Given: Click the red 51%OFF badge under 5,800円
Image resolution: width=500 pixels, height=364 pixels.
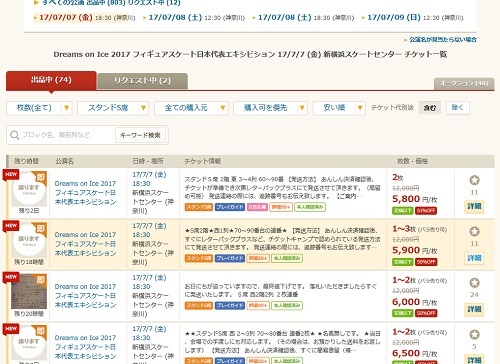Looking at the screenshot, I should click(x=426, y=211).
